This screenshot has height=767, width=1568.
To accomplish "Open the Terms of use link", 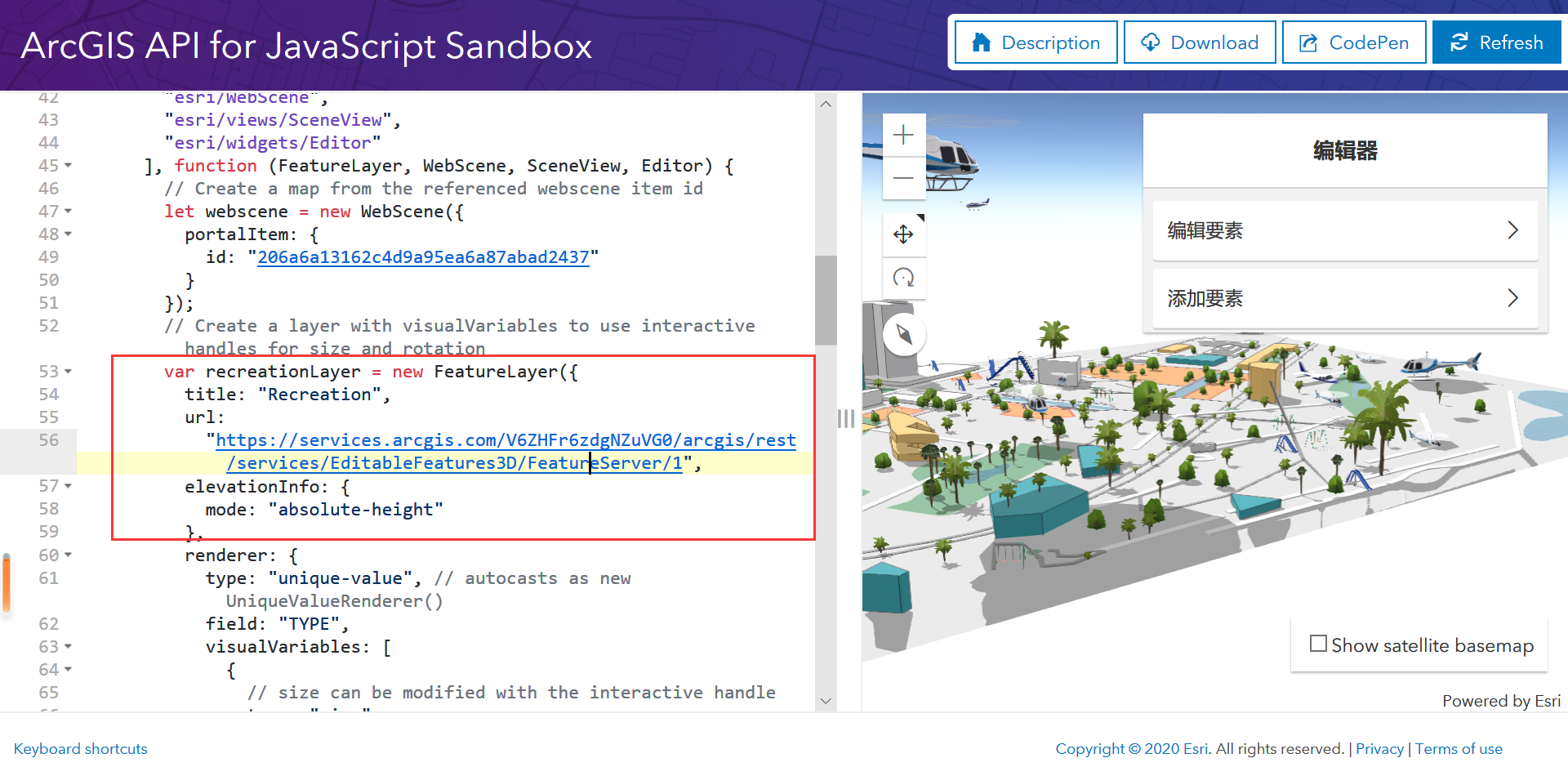I will click(x=1459, y=748).
